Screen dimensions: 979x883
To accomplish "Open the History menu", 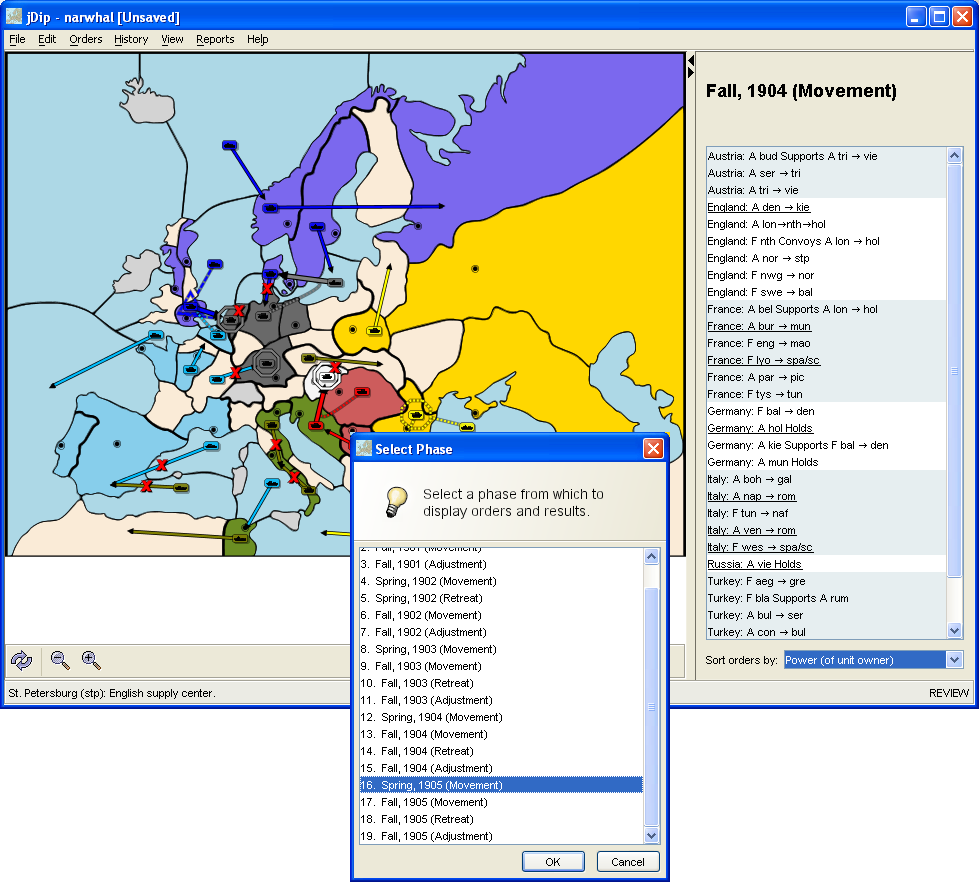I will (x=131, y=39).
